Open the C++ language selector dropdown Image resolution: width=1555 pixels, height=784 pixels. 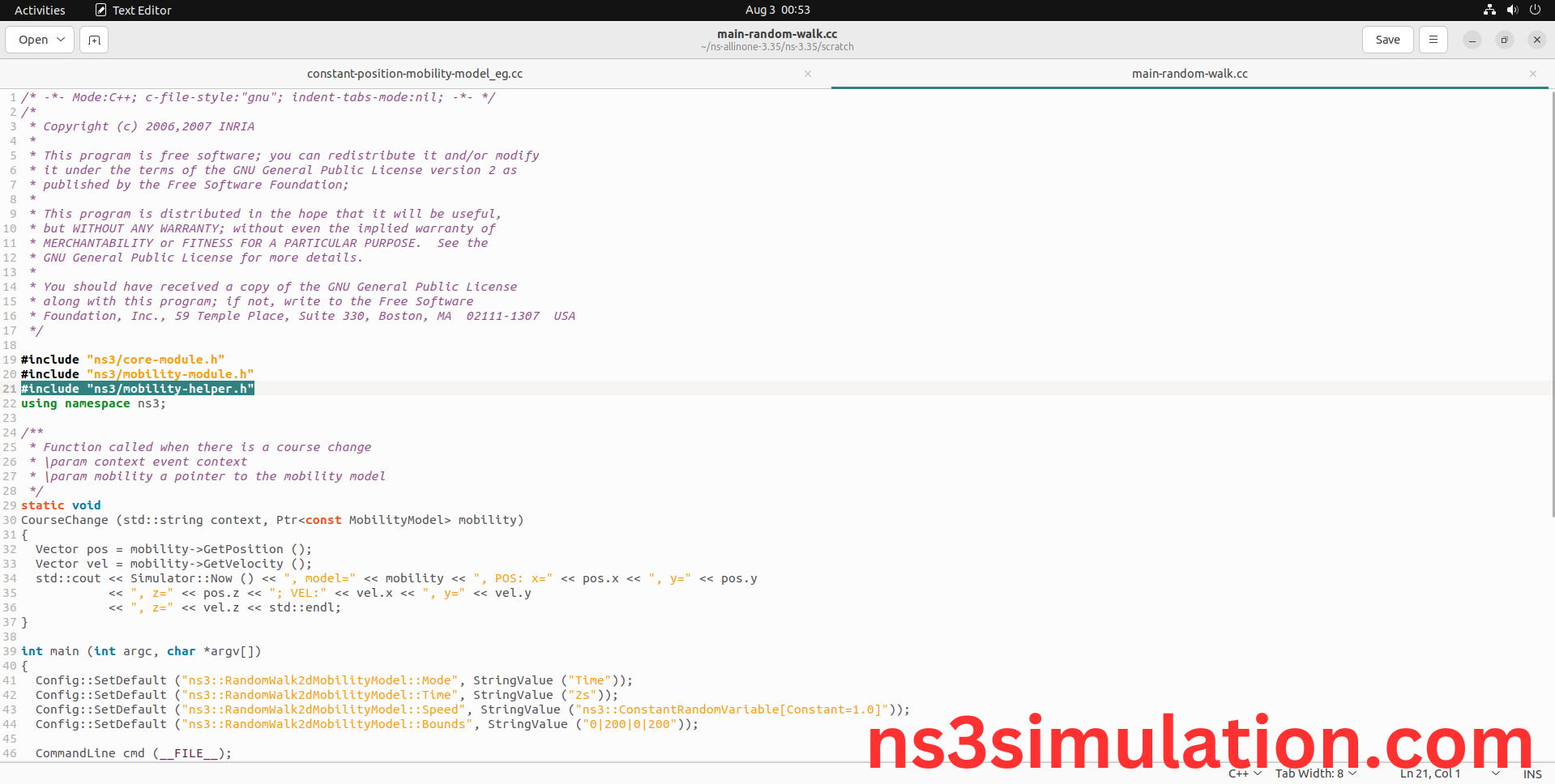point(1245,773)
